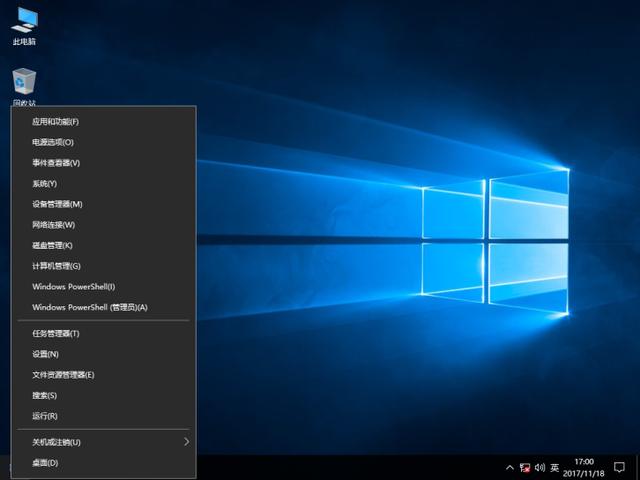Open 任务管理器(T)
The image size is (640, 480).
103,333
